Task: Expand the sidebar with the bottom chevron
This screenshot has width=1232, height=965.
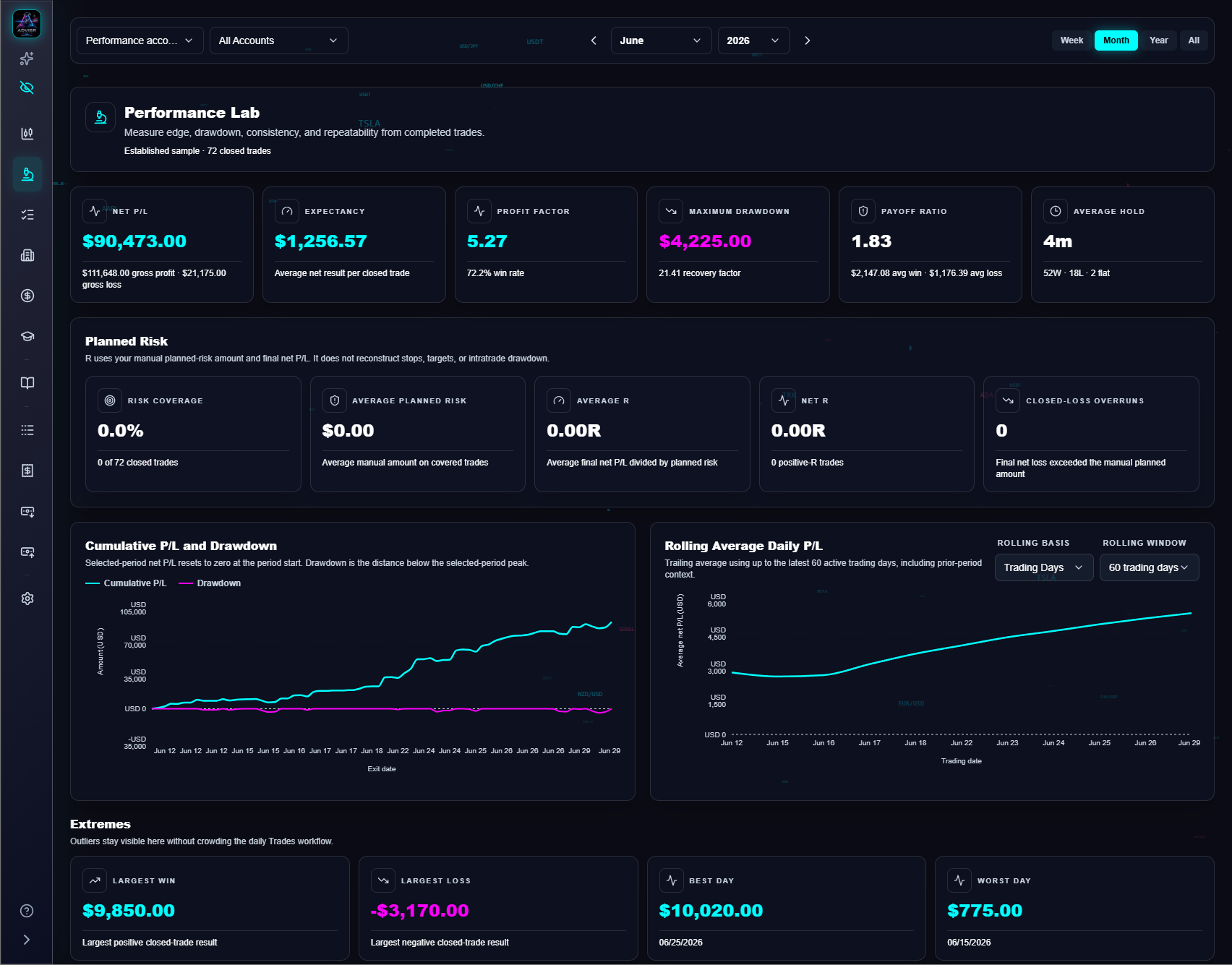Action: coord(27,940)
